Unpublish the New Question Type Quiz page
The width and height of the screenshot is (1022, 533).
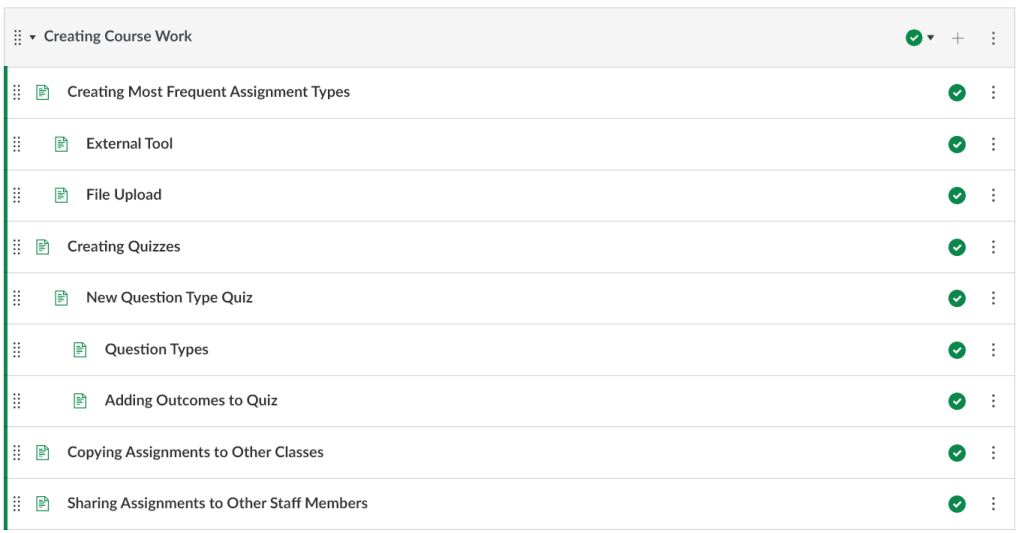(x=957, y=298)
